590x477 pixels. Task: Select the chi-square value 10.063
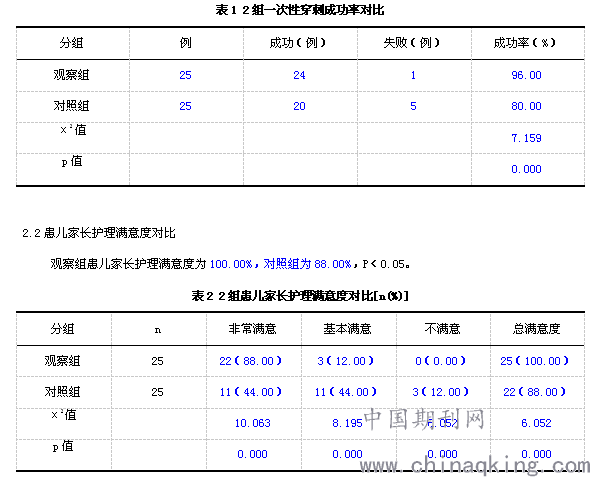(x=252, y=423)
